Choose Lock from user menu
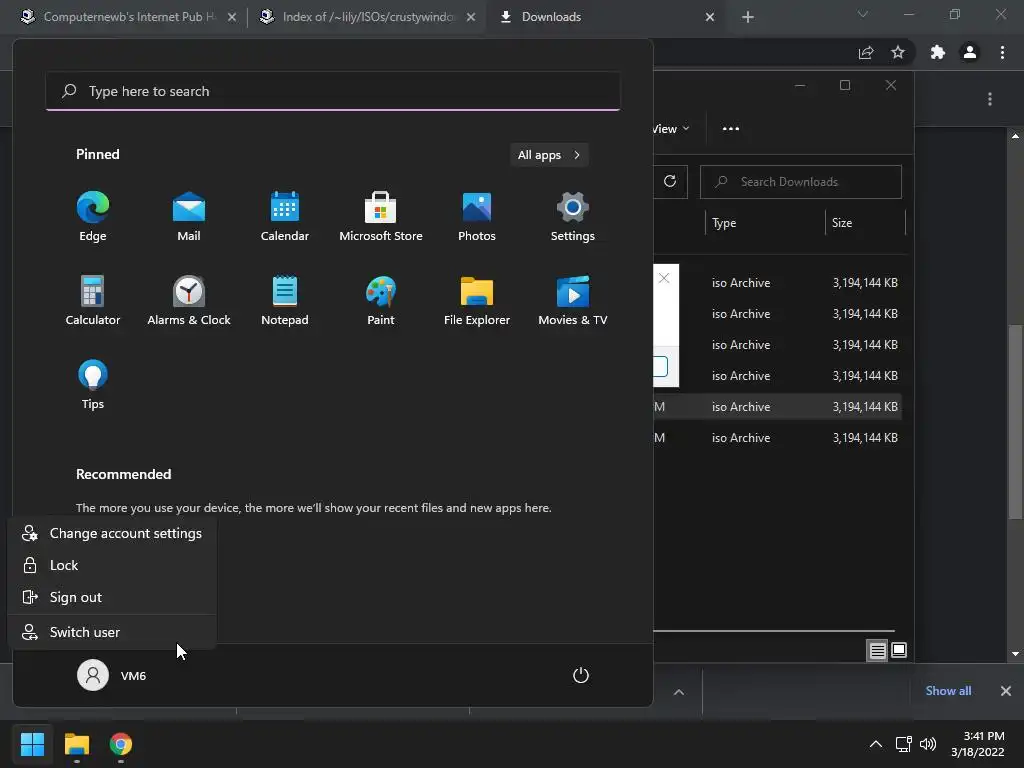1024x768 pixels. pos(112,566)
